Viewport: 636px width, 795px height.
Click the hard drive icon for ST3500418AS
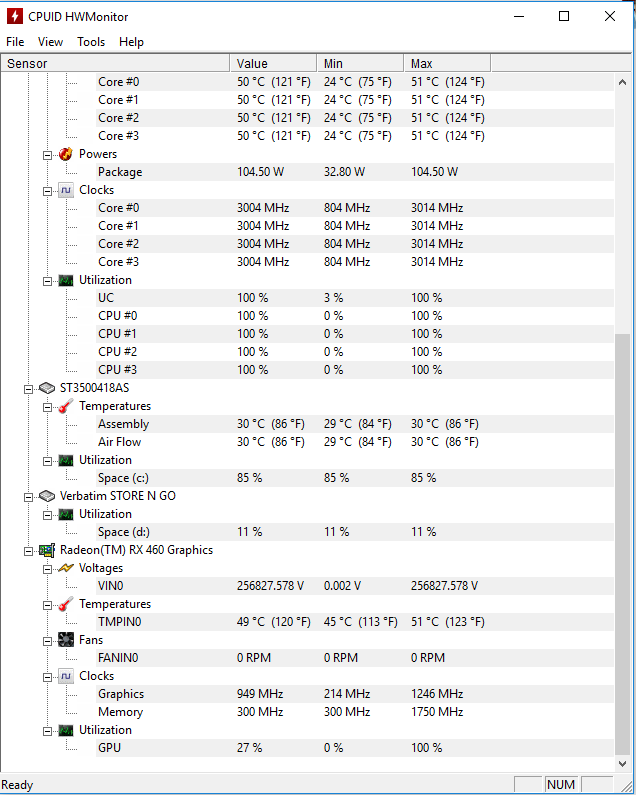(47, 388)
